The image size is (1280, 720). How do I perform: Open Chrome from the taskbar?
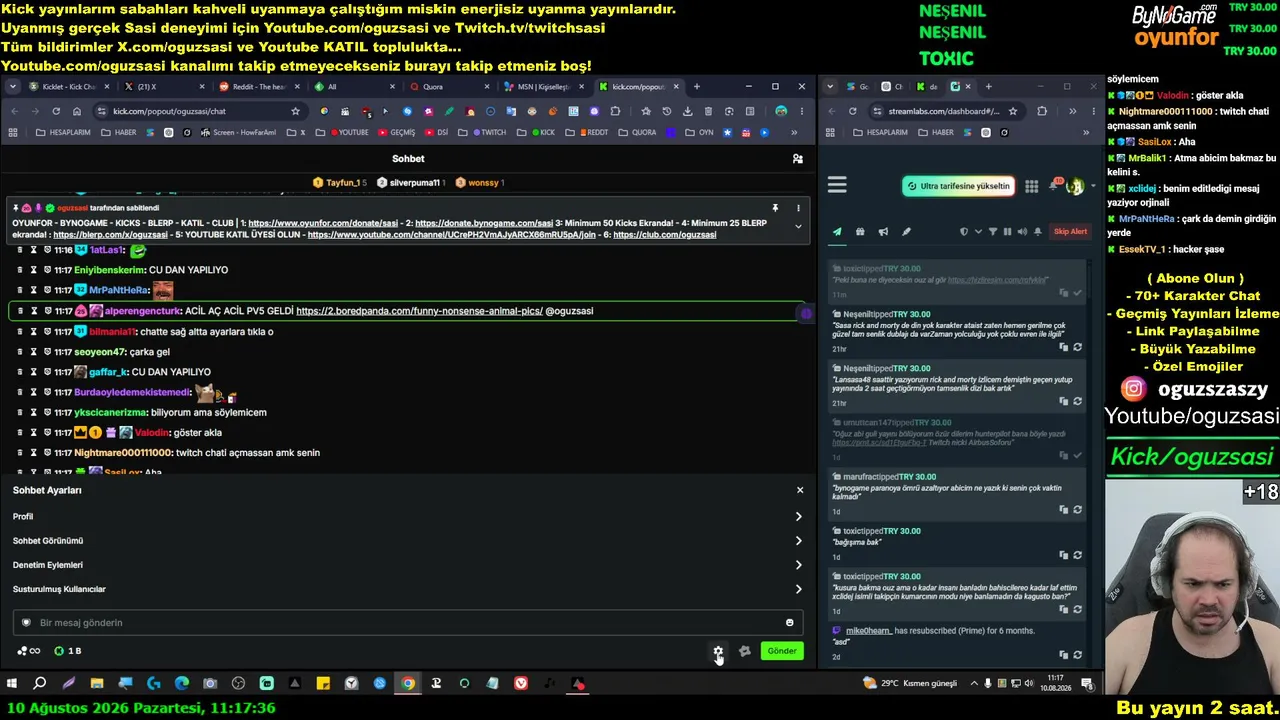click(408, 684)
